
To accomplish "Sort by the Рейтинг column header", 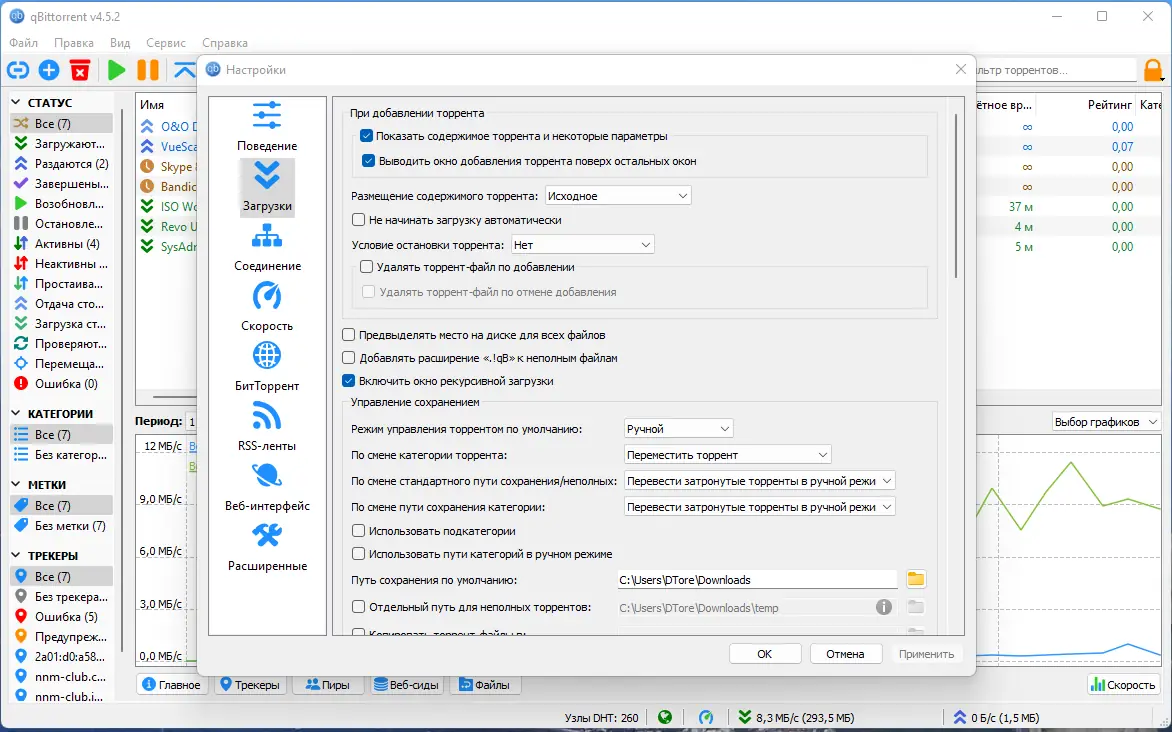I will tap(1110, 105).
